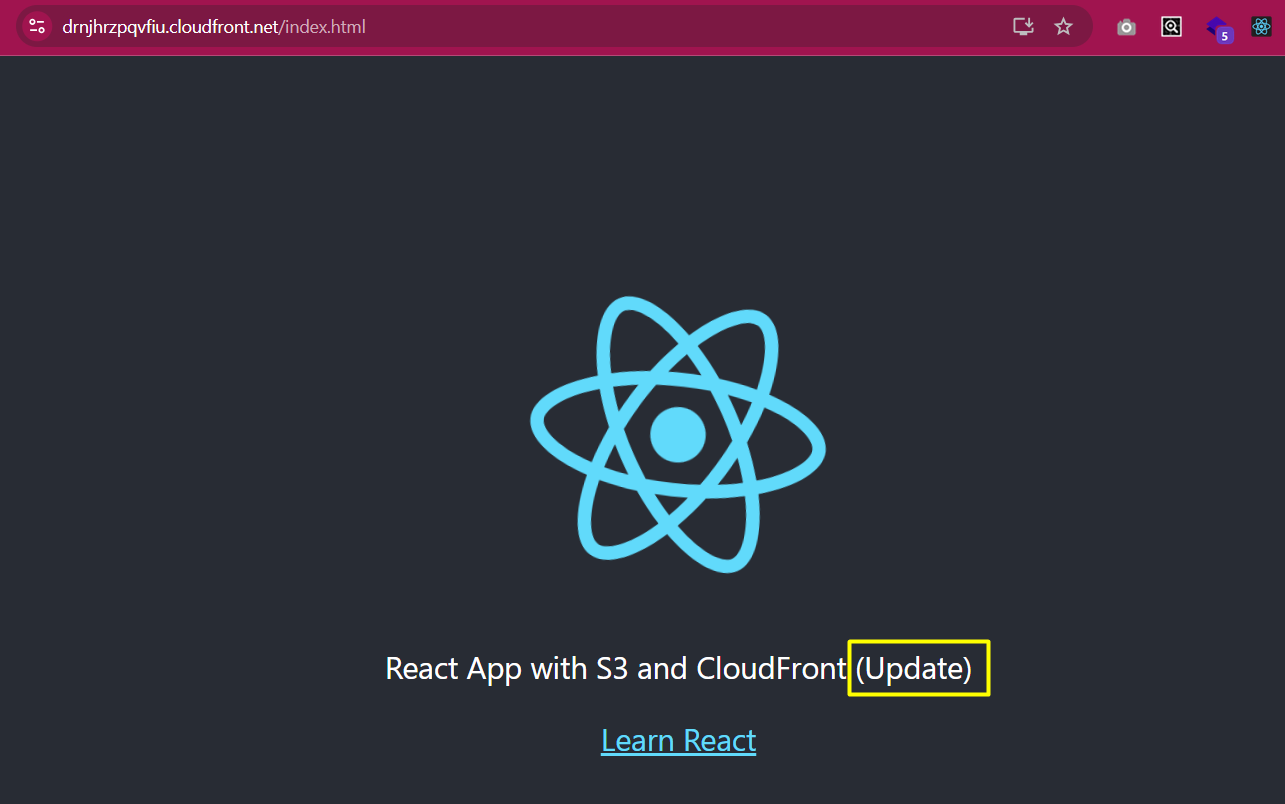Click the center nucleus of React logo
This screenshot has height=804, width=1285.
(678, 435)
